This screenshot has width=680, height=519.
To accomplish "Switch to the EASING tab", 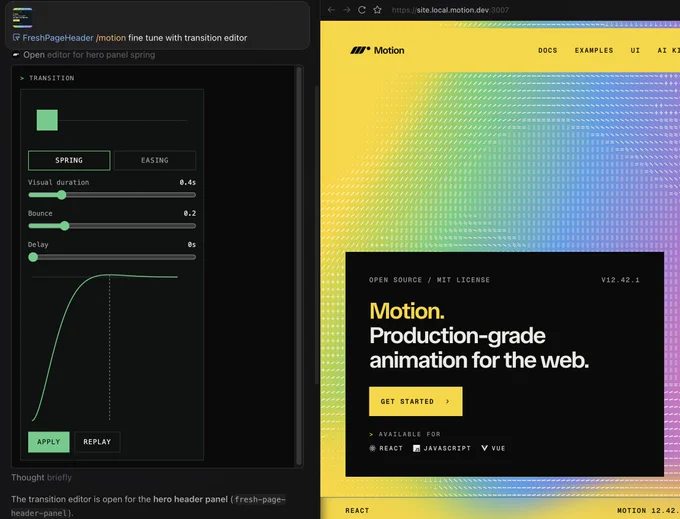I will [x=154, y=160].
